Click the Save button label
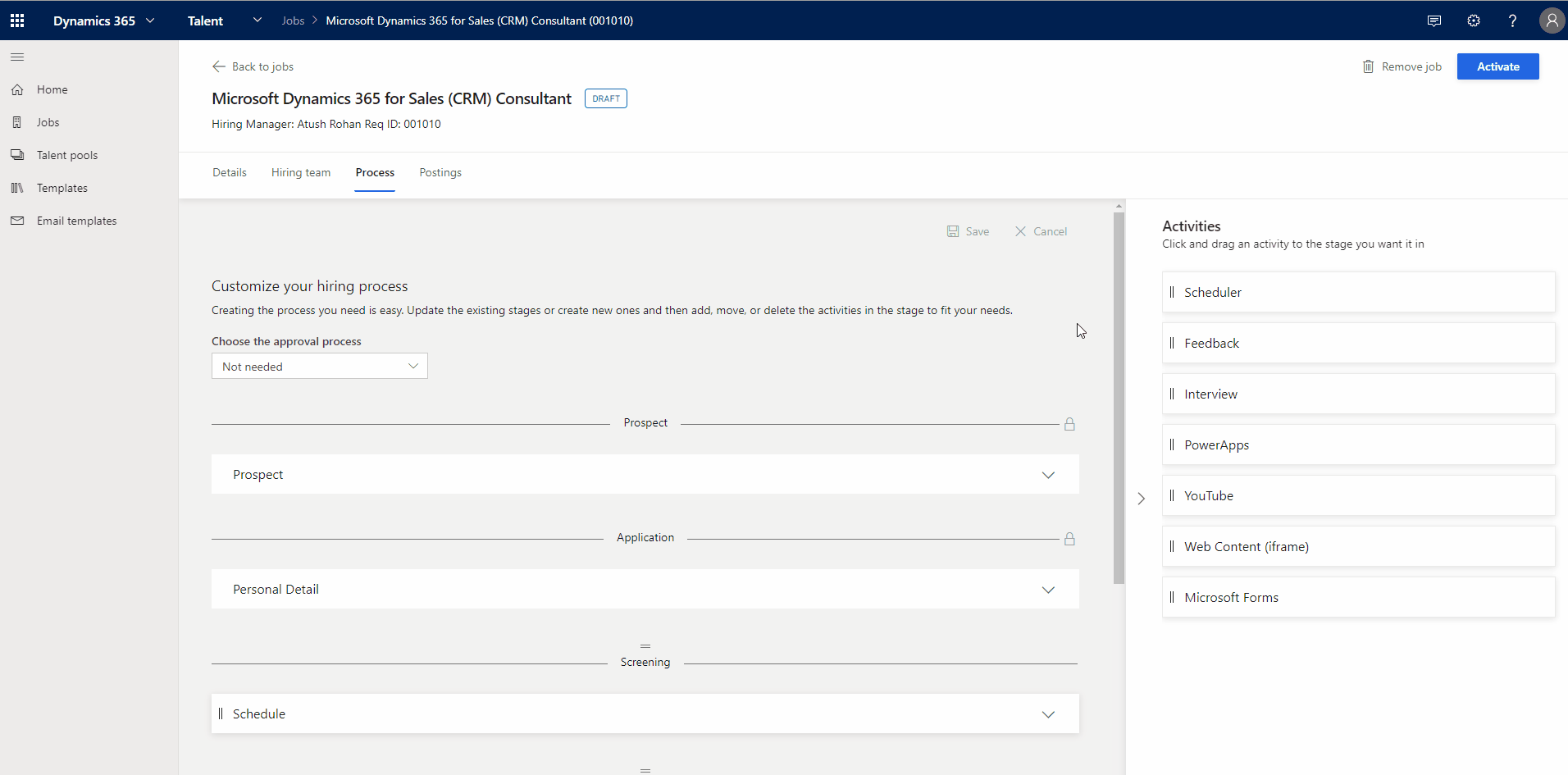 978,231
